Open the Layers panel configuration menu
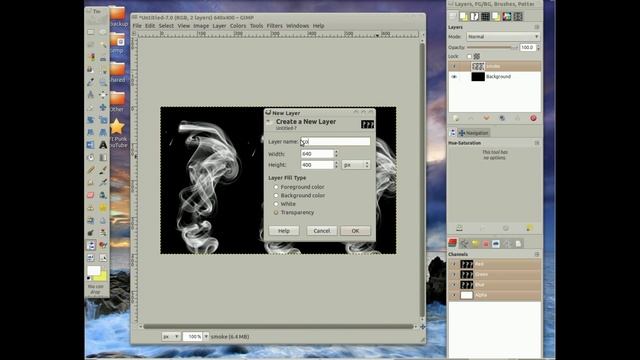640x360 pixels. point(537,27)
